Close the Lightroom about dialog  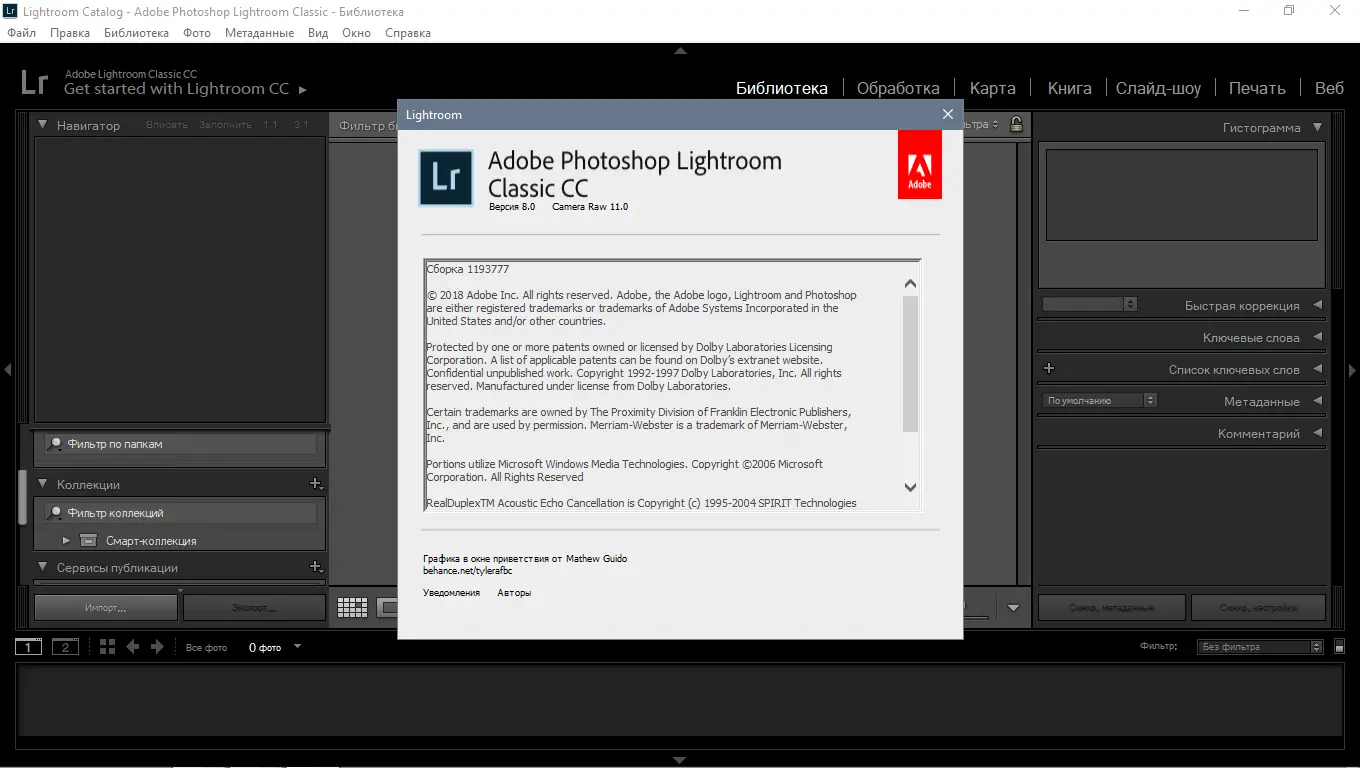tap(948, 114)
